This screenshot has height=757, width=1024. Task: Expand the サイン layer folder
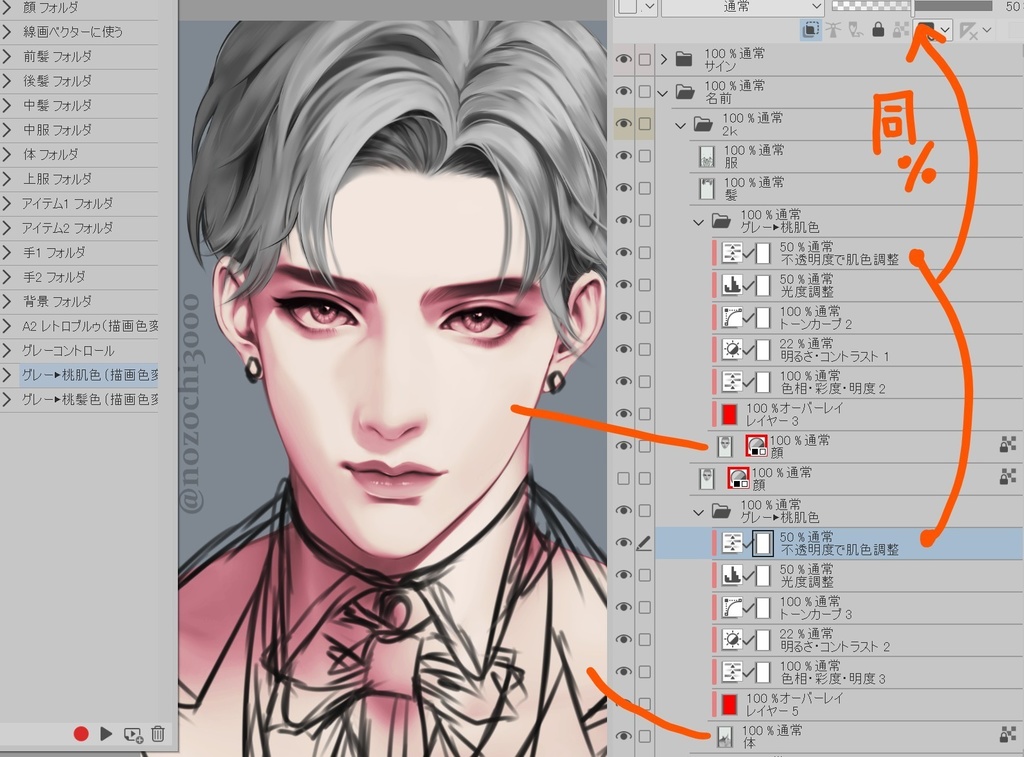[664, 59]
